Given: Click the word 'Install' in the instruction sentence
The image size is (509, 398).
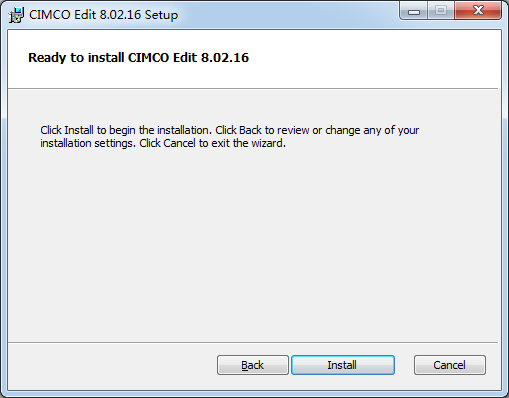Looking at the screenshot, I should pyautogui.click(x=79, y=130).
